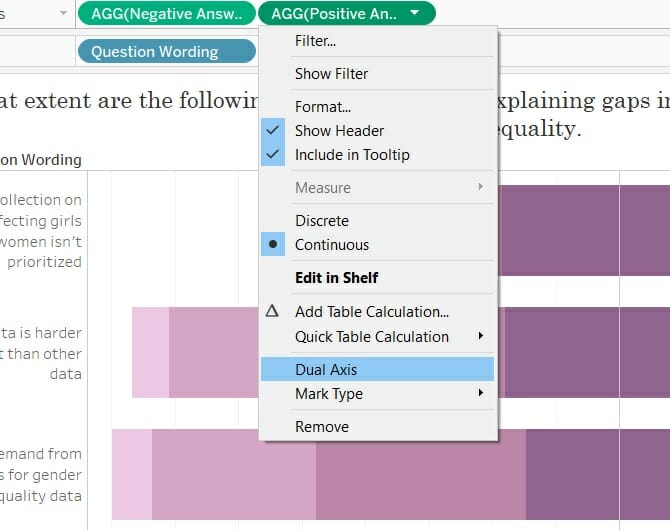The image size is (670, 530).
Task: Toggle Include in Tooltip checkmark
Action: [351, 155]
